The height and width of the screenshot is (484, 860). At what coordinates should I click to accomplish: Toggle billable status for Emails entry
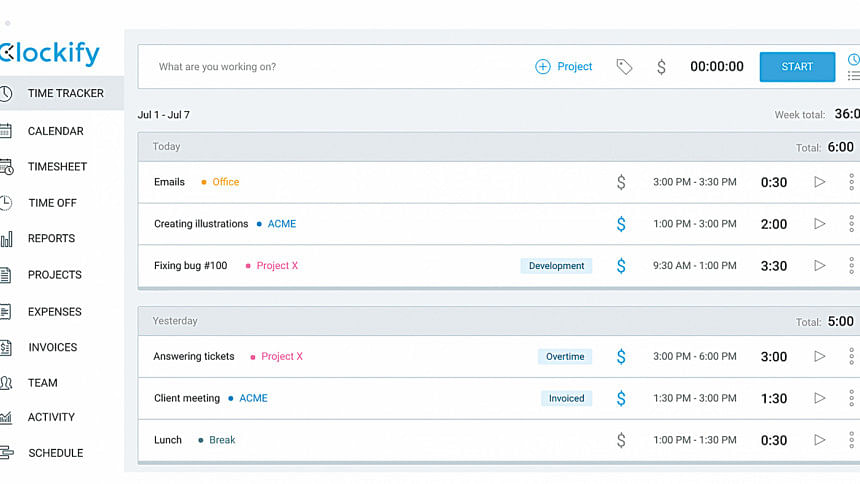coord(621,182)
